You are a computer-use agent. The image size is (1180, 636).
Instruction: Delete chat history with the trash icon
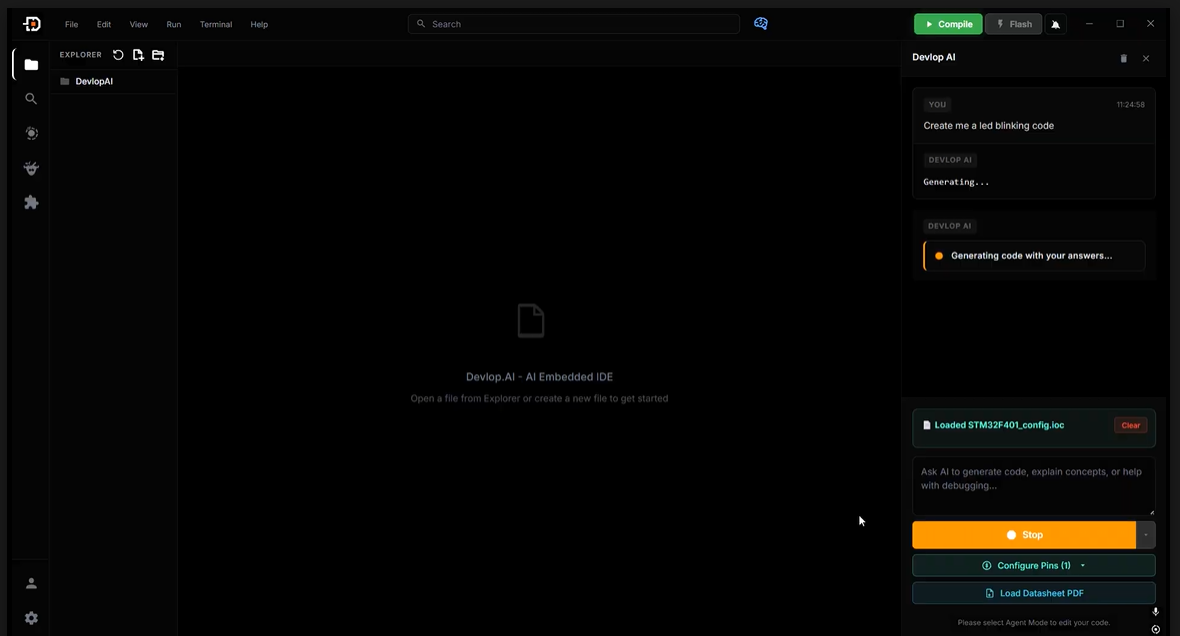pyautogui.click(x=1123, y=57)
